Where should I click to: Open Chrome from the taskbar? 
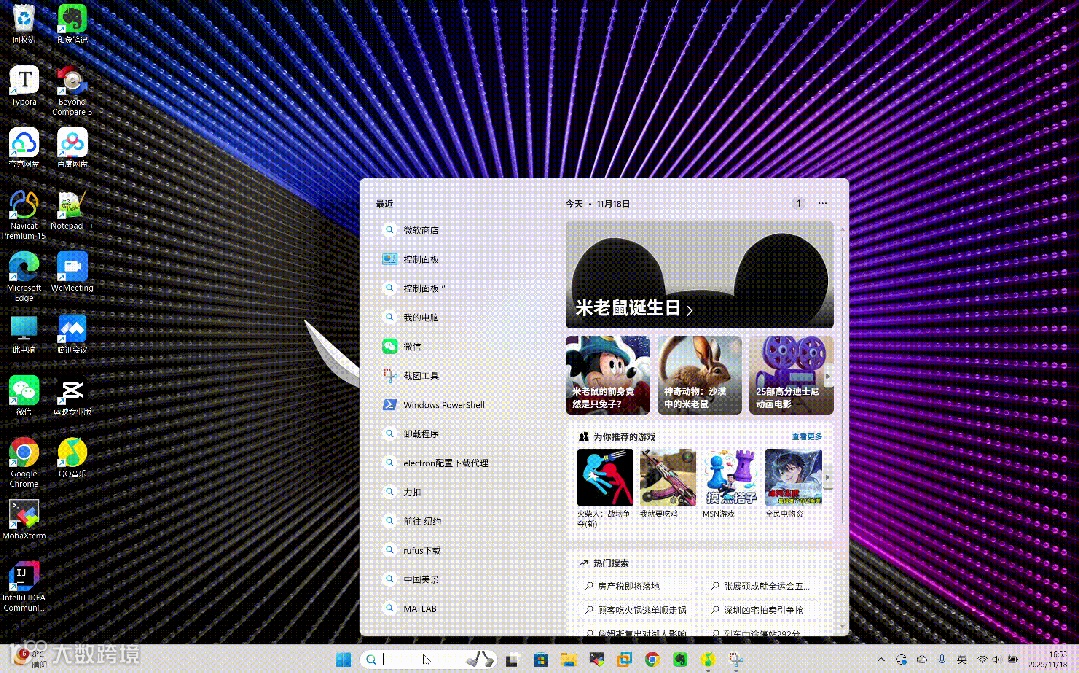pyautogui.click(x=652, y=660)
